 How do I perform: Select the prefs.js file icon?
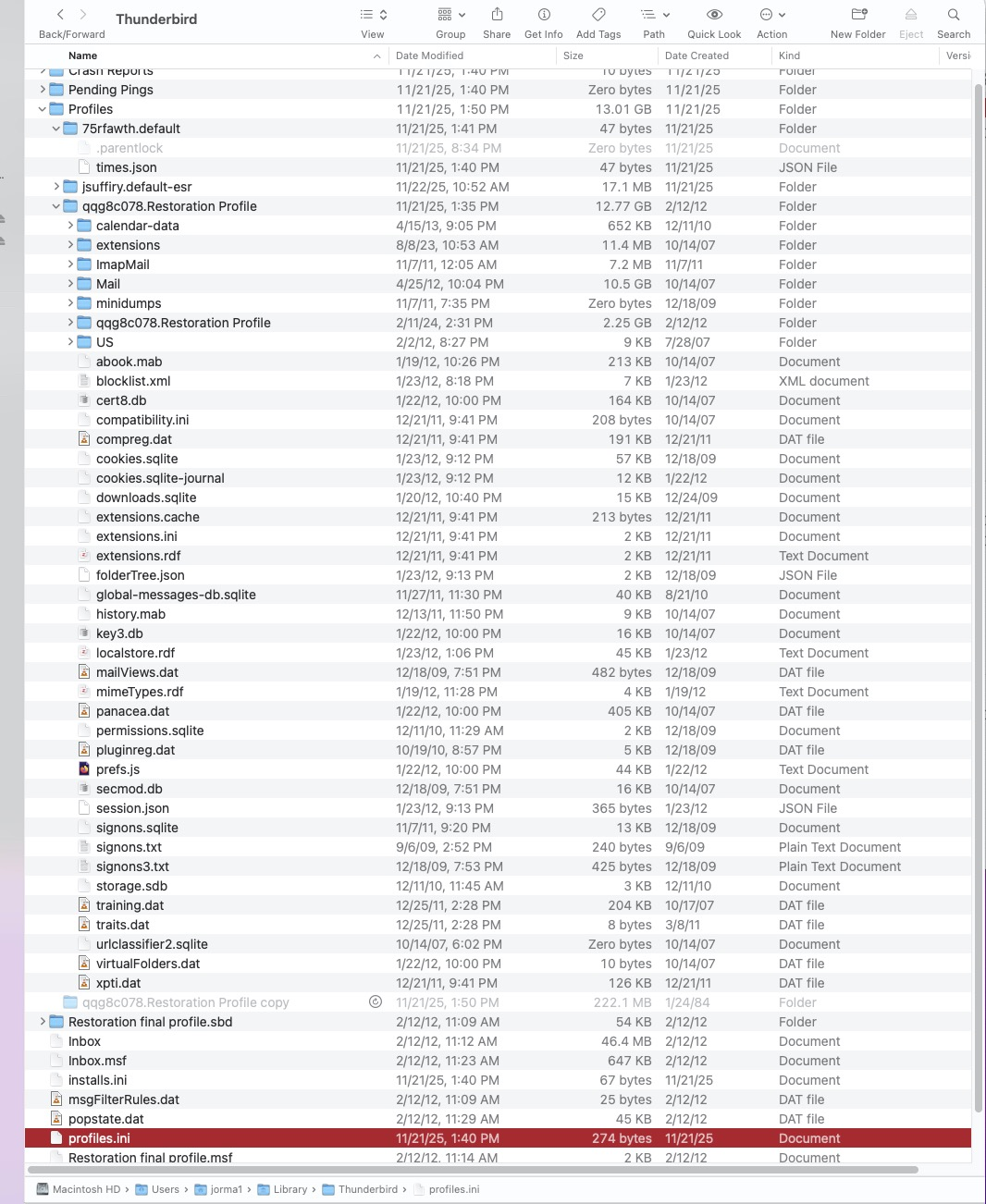click(x=84, y=769)
